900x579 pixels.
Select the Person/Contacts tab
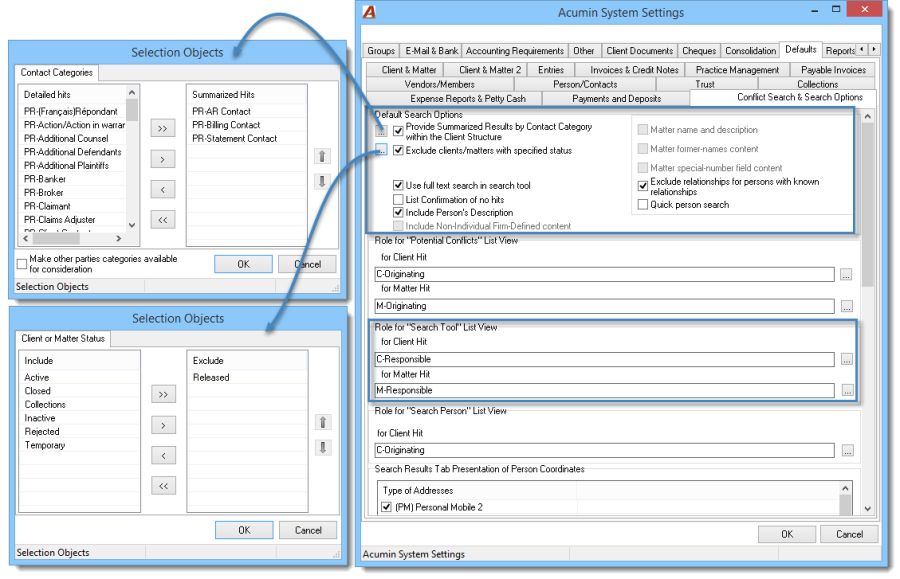click(585, 84)
